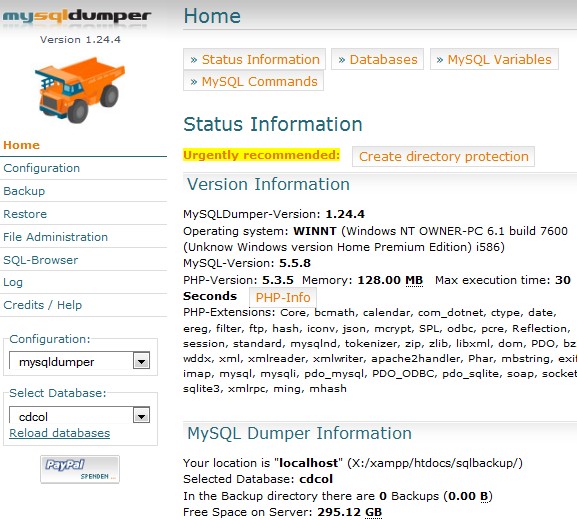Click the Status Information button
The height and width of the screenshot is (520, 577).
(254, 59)
